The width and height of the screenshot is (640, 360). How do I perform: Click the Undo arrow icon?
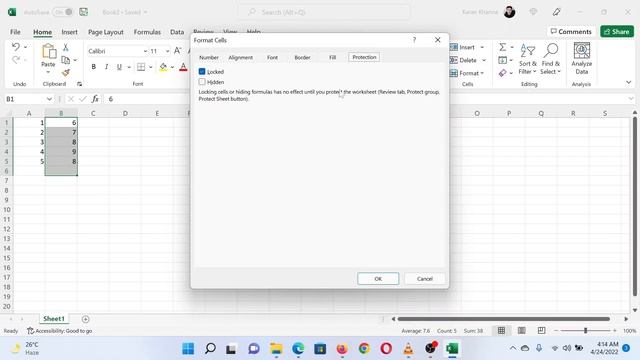pyautogui.click(x=16, y=47)
